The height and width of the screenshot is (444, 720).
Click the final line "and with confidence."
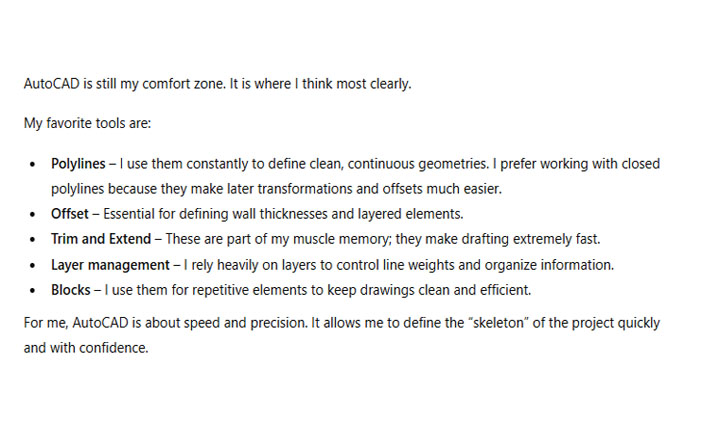point(86,349)
